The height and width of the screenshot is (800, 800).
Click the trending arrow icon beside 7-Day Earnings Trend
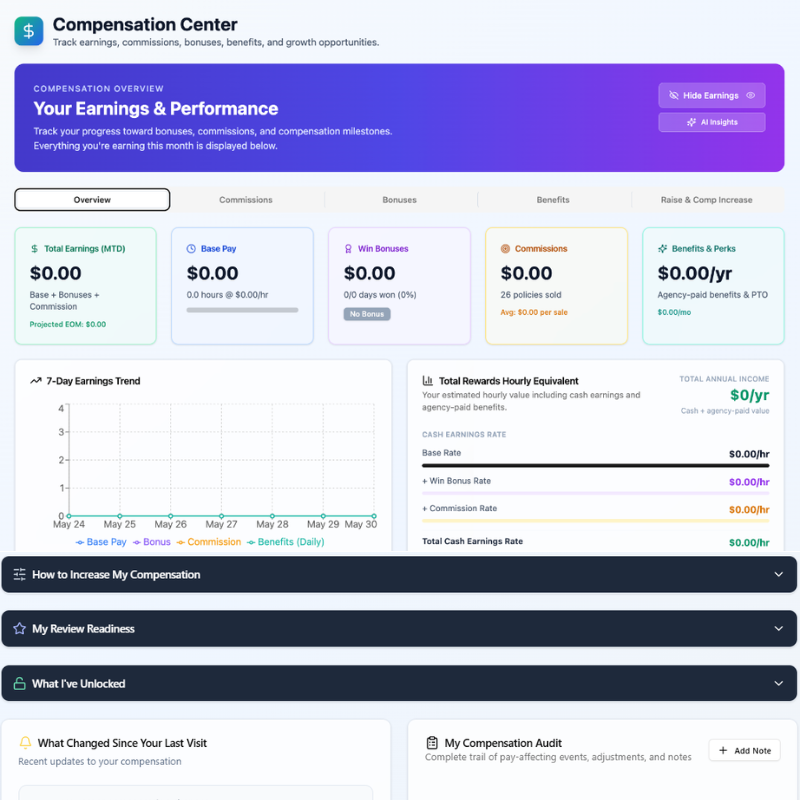(x=36, y=381)
